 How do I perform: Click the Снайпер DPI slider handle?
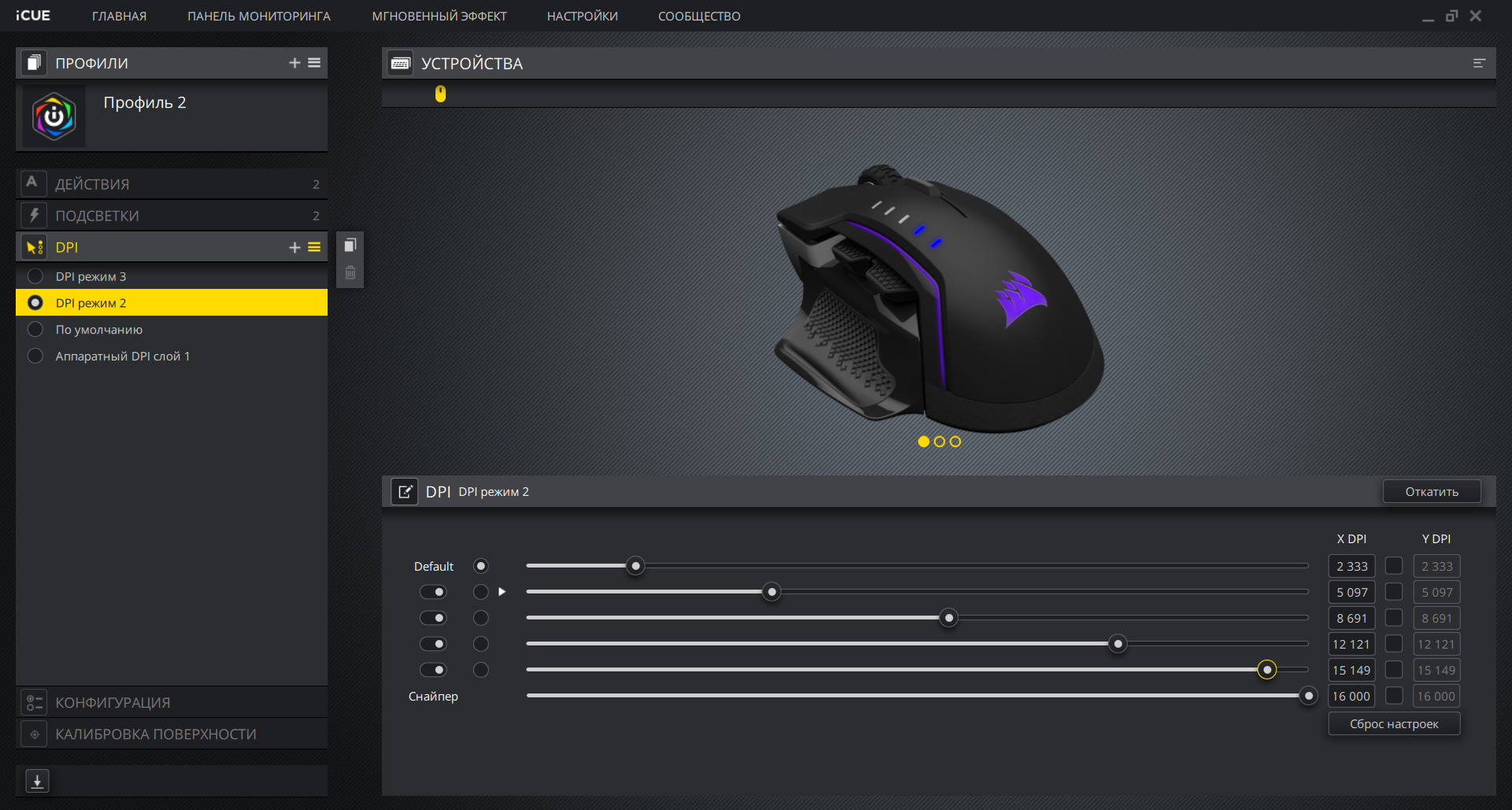[x=1308, y=696]
